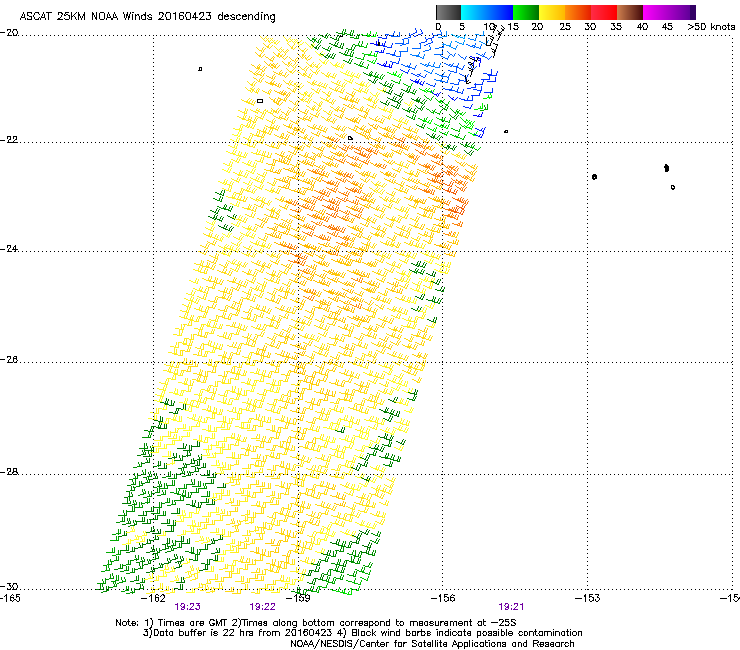The width and height of the screenshot is (740, 650).
Task: Click the latitude label '-26'
Action: [9, 360]
